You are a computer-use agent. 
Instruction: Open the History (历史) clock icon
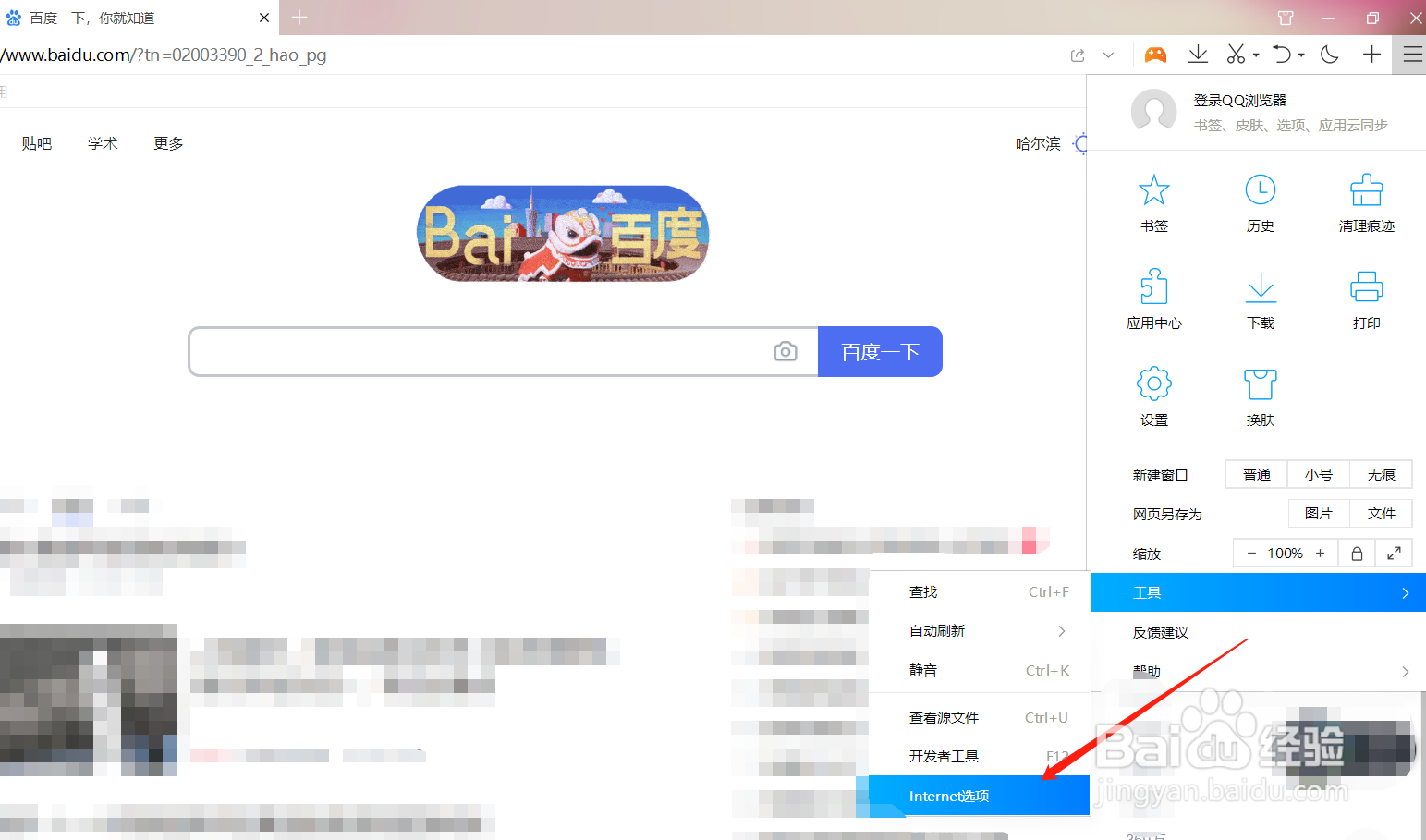[x=1260, y=190]
